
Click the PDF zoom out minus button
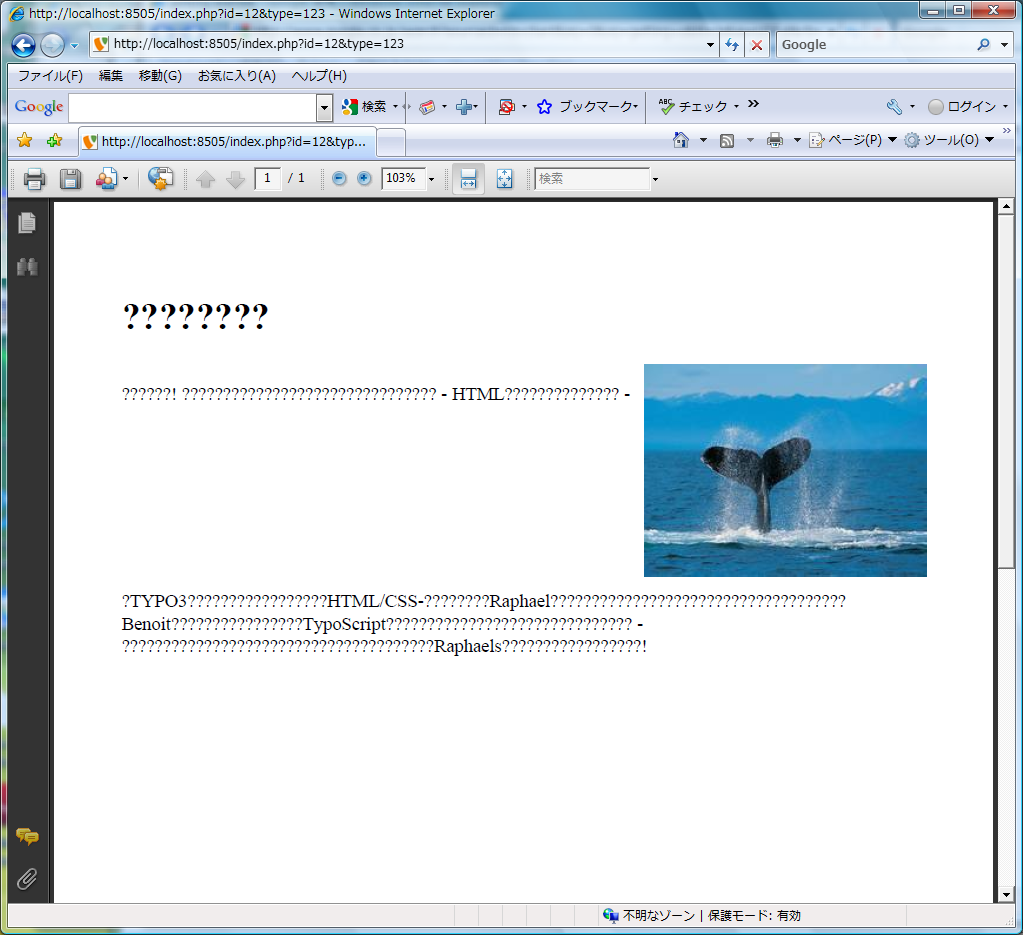coord(339,178)
